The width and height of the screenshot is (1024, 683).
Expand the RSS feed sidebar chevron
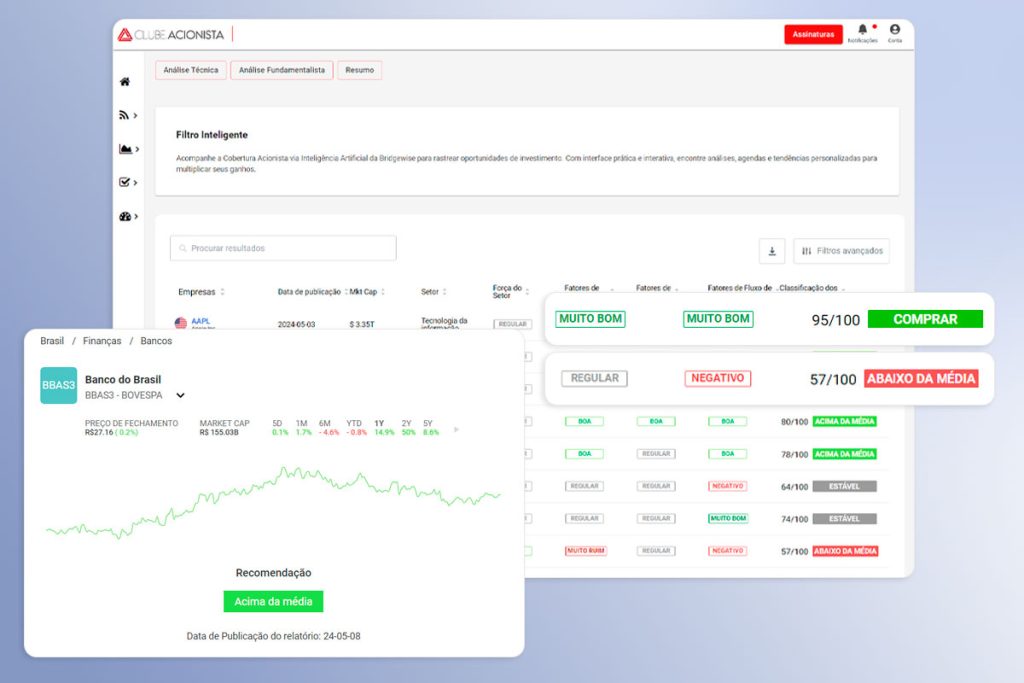(x=135, y=116)
